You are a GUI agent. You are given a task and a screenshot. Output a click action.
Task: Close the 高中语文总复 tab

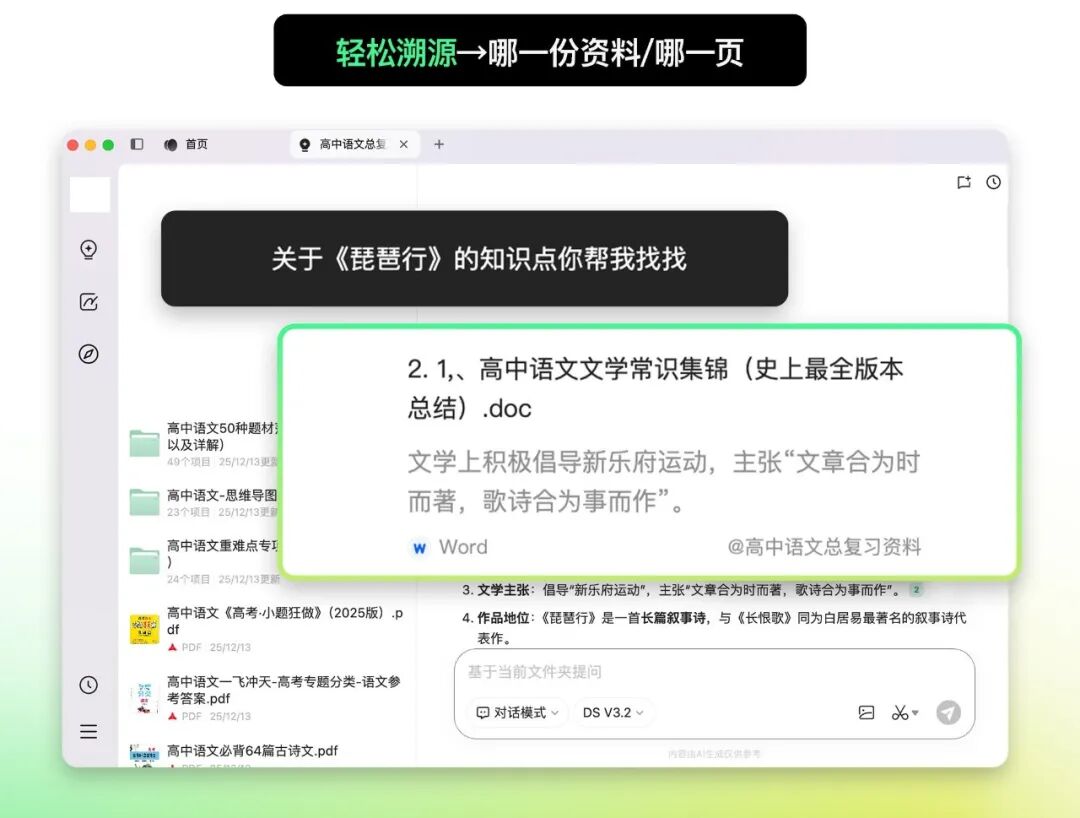click(x=404, y=145)
